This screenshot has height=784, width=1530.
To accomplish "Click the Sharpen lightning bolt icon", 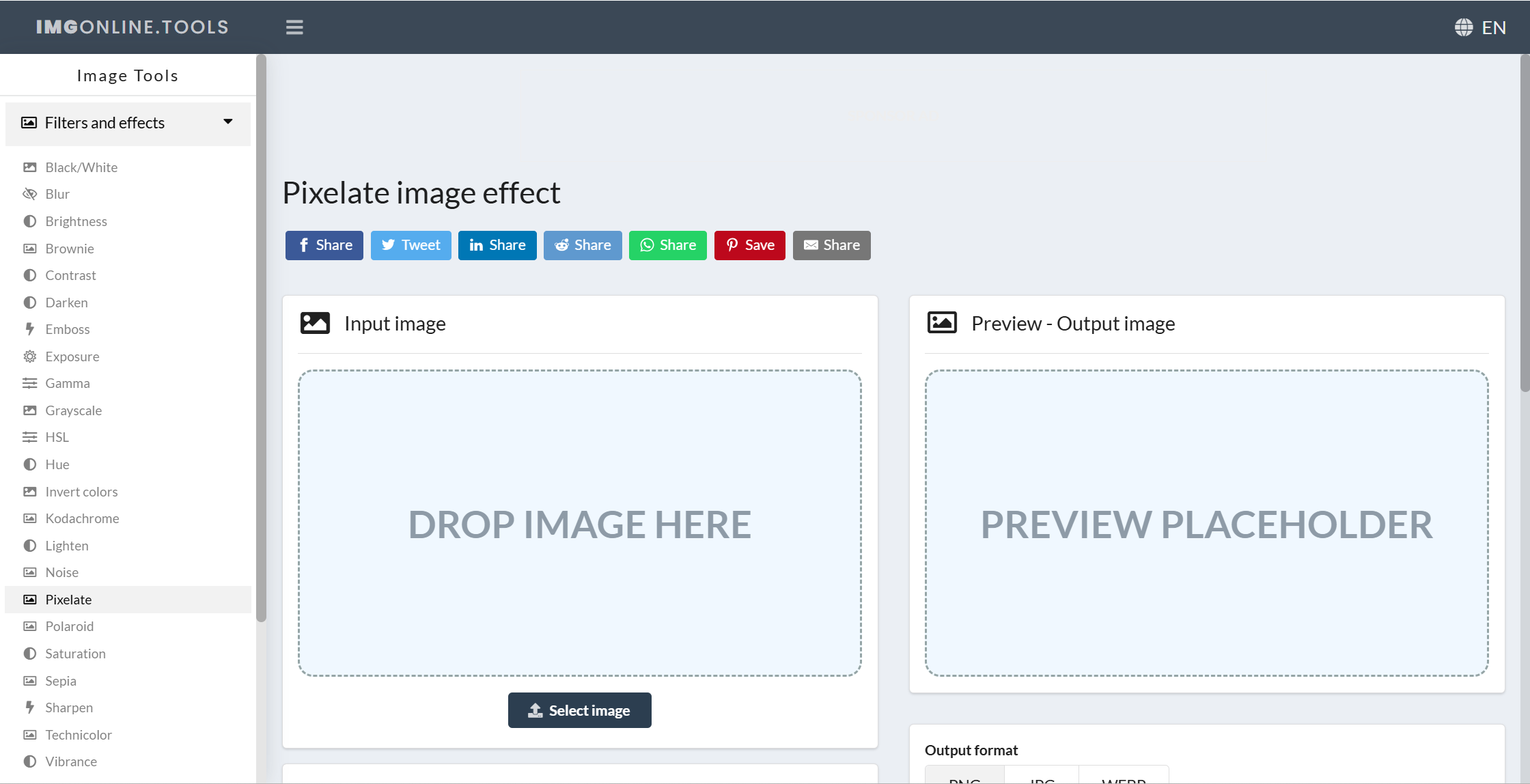I will pyautogui.click(x=29, y=708).
